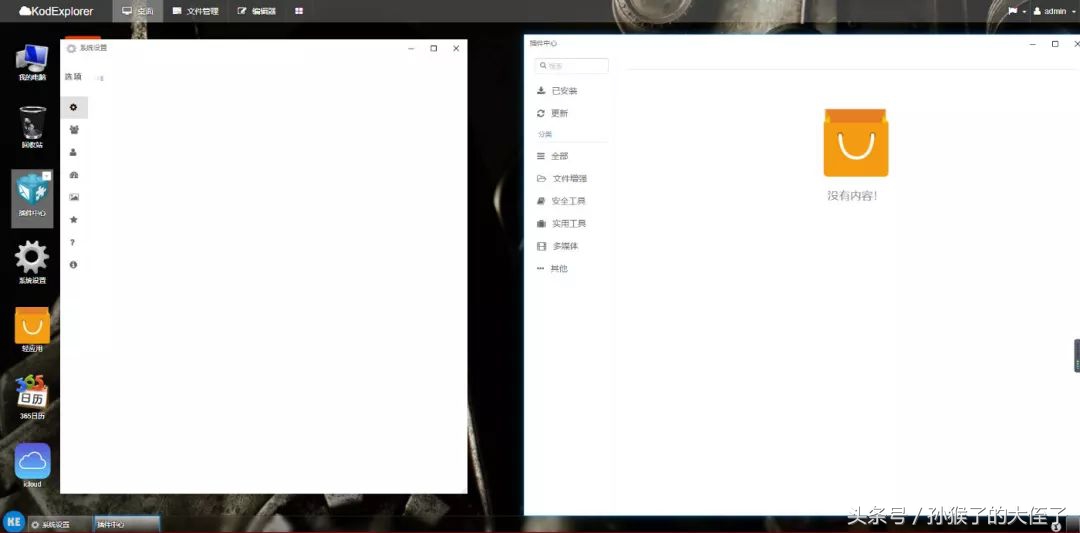Open the apps grid icon in top bar
The image size is (1080, 533).
pyautogui.click(x=299, y=11)
